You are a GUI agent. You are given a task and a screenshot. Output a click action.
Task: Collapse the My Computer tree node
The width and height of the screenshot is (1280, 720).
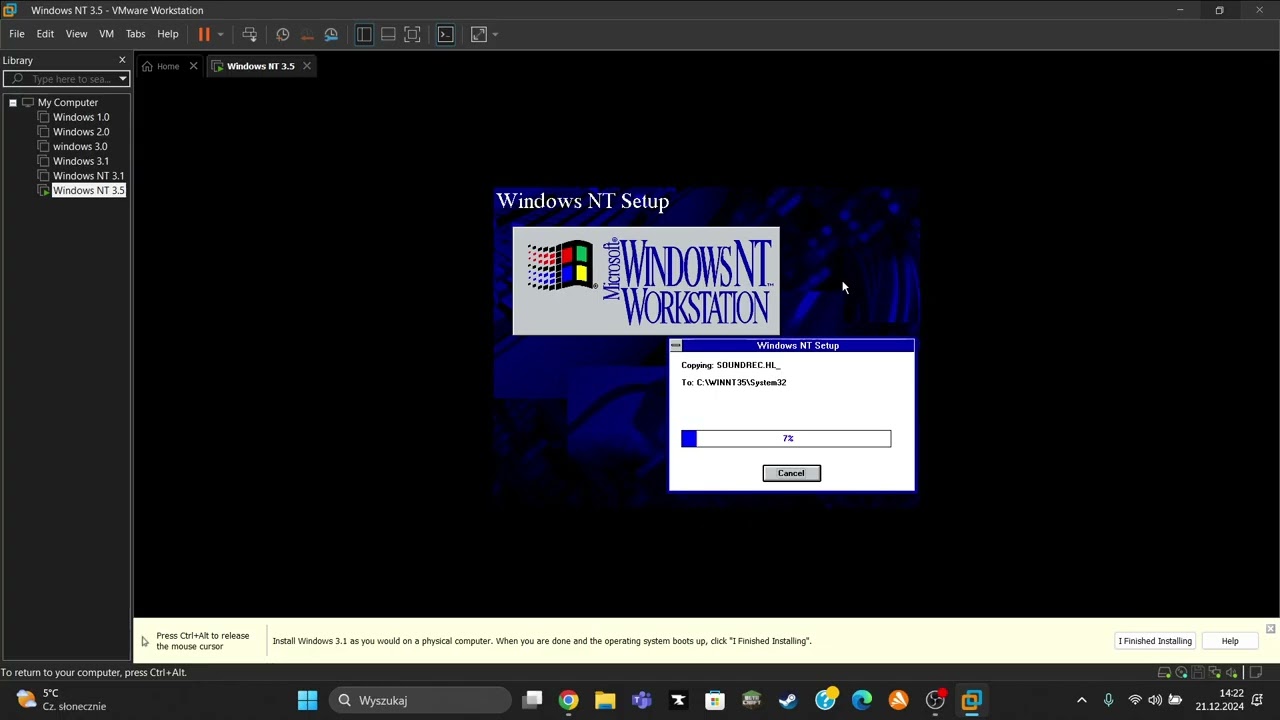point(13,102)
